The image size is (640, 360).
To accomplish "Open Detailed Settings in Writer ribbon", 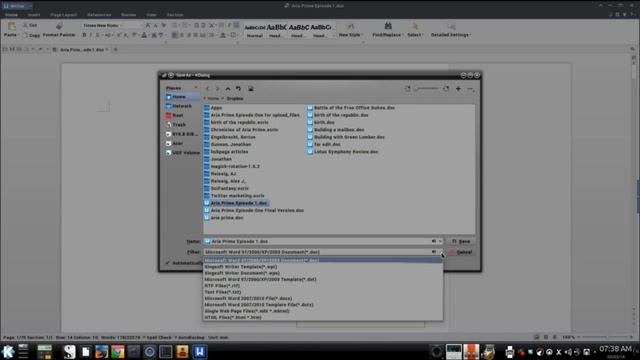I will [450, 30].
